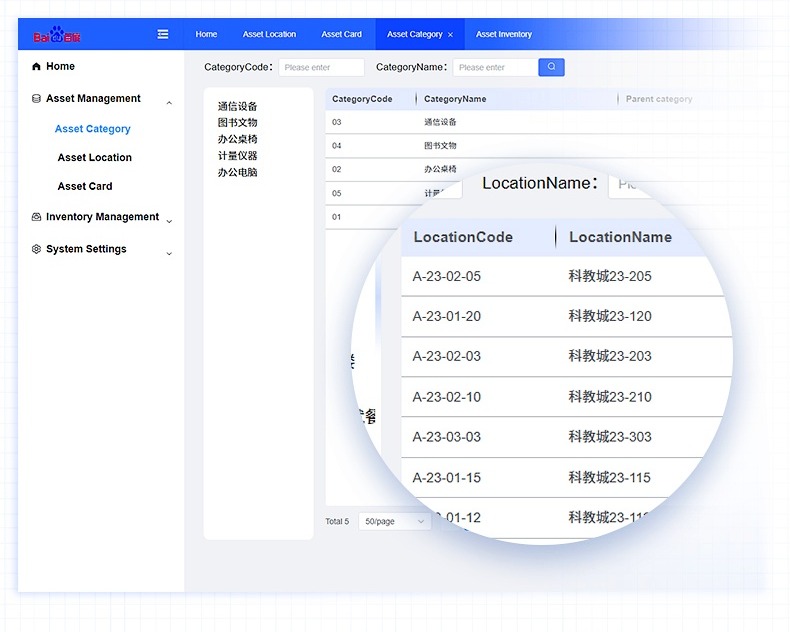
Task: Open the Asset Card tab
Action: tap(341, 34)
